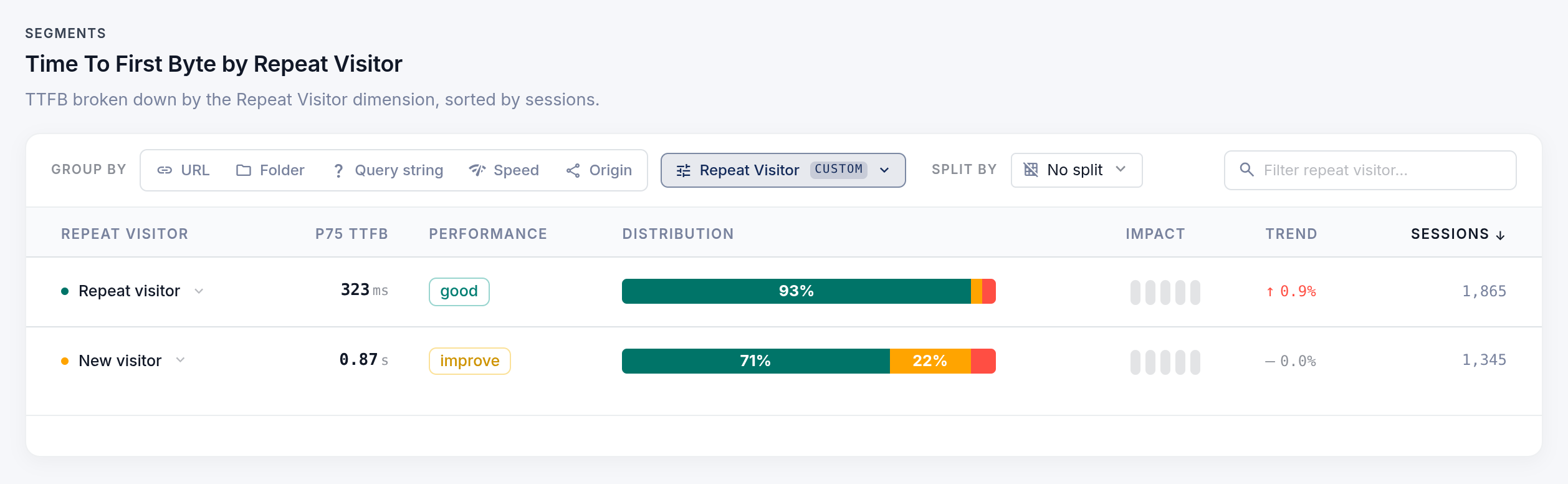Click the improve performance badge

[470, 361]
